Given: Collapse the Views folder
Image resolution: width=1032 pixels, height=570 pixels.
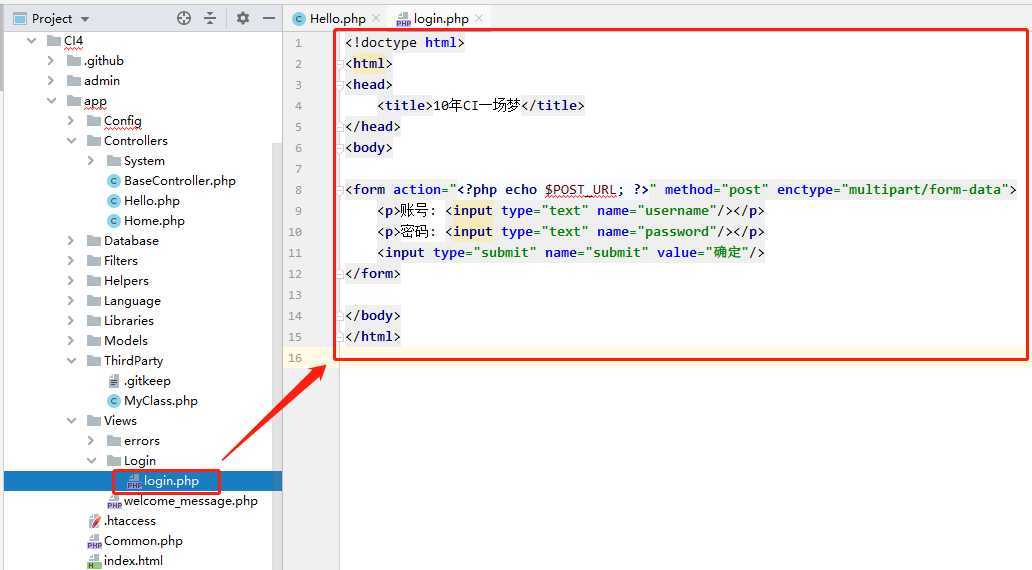Looking at the screenshot, I should point(71,421).
